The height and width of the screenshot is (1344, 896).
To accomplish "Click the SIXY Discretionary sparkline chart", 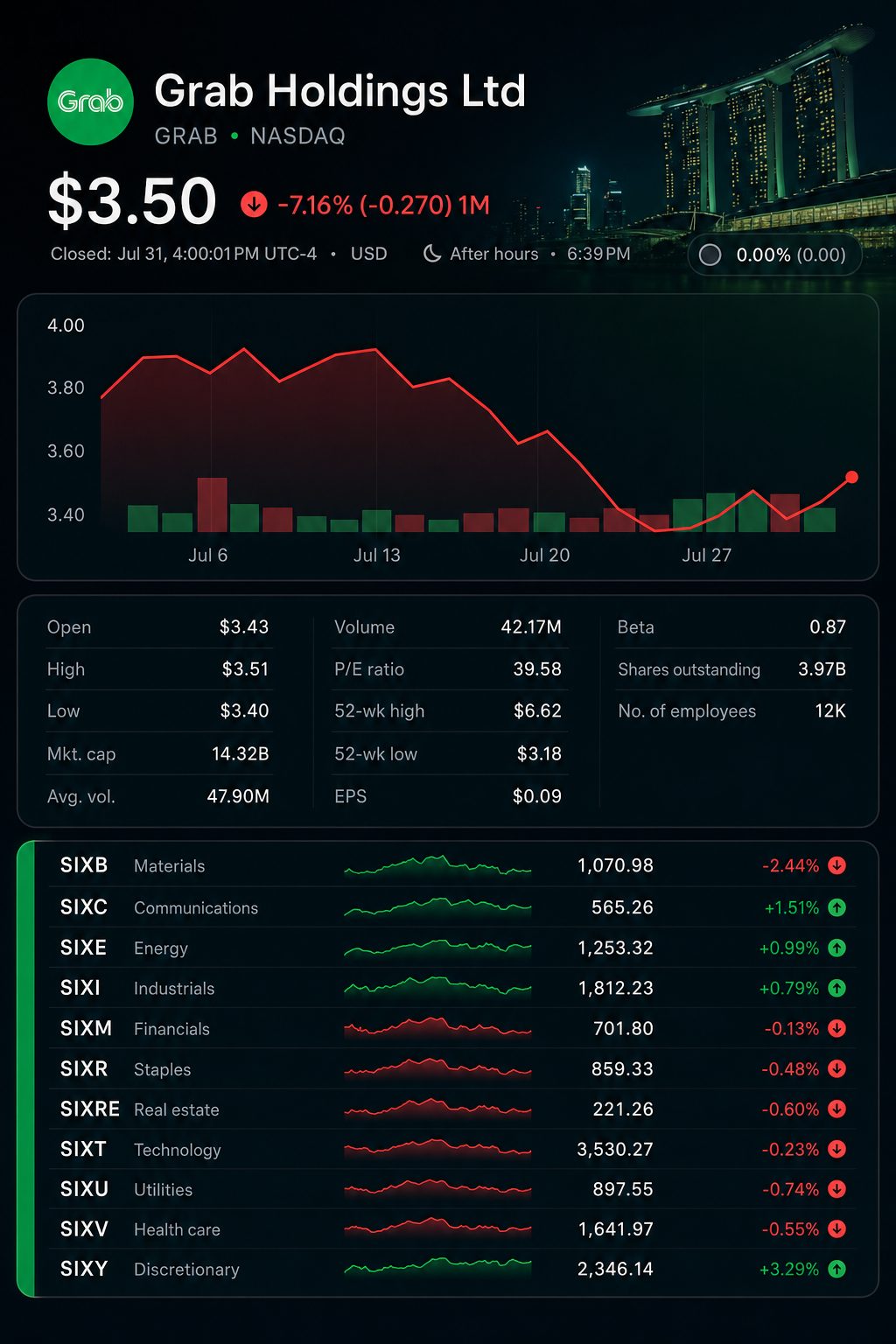I will (x=437, y=1266).
